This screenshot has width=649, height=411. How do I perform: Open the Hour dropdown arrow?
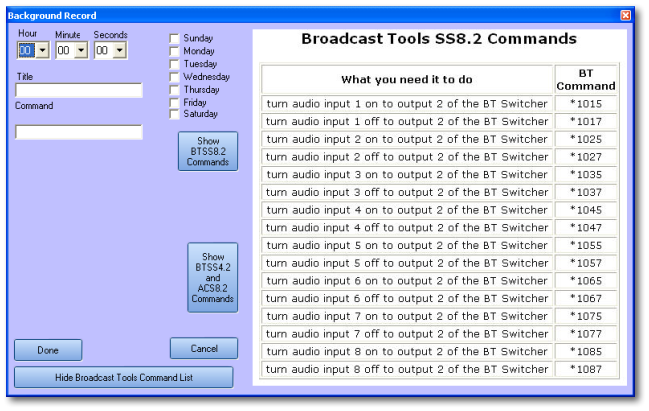click(43, 50)
